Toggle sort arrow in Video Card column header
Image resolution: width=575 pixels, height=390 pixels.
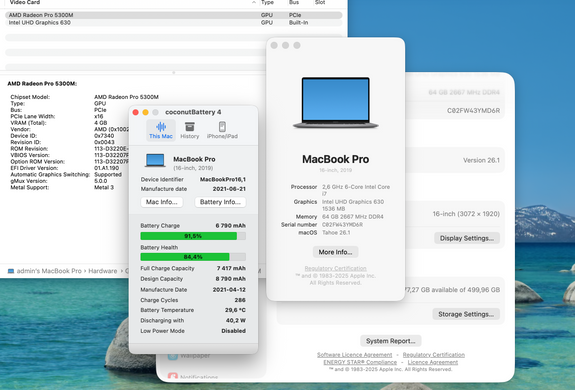[254, 3]
